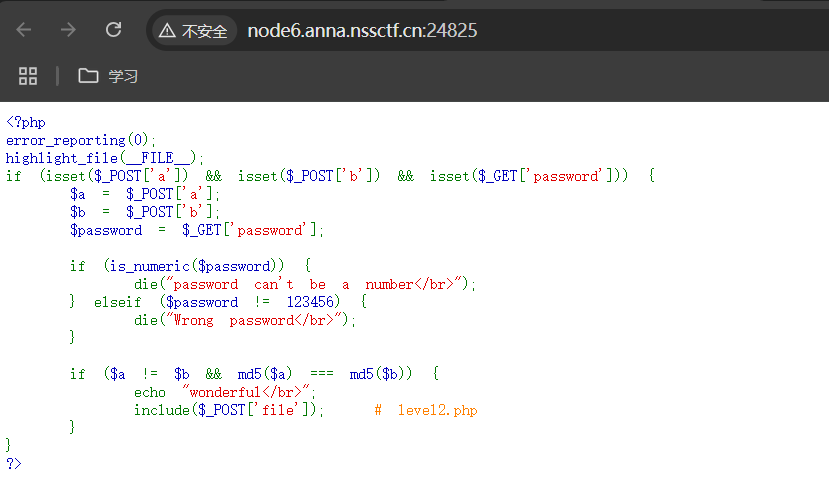Viewport: 829px width, 486px height.
Task: Click the number 123456 in code
Action: point(311,302)
